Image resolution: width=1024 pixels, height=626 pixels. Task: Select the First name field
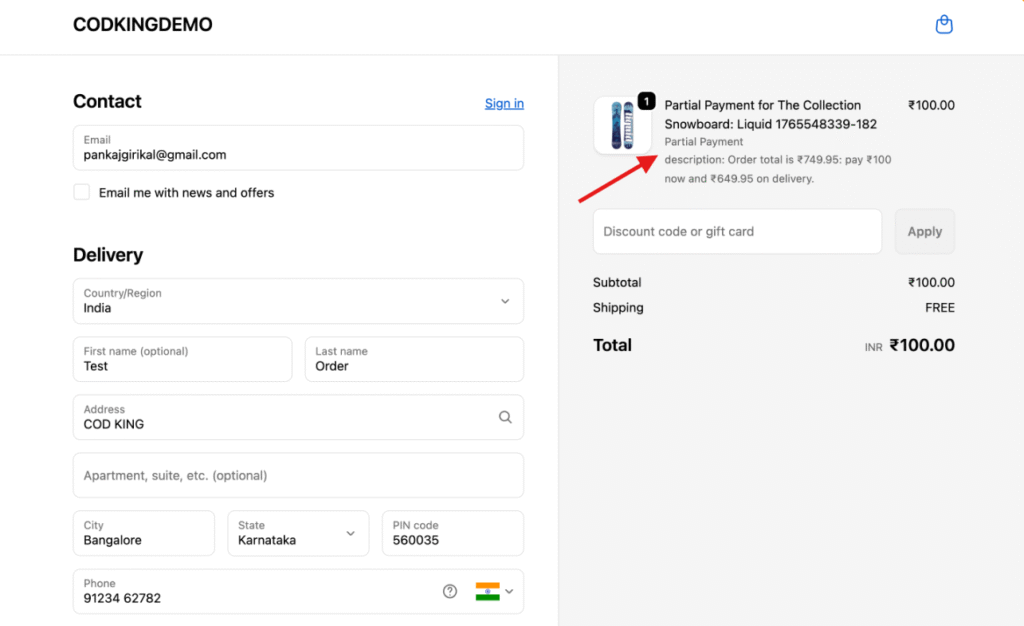coord(182,359)
